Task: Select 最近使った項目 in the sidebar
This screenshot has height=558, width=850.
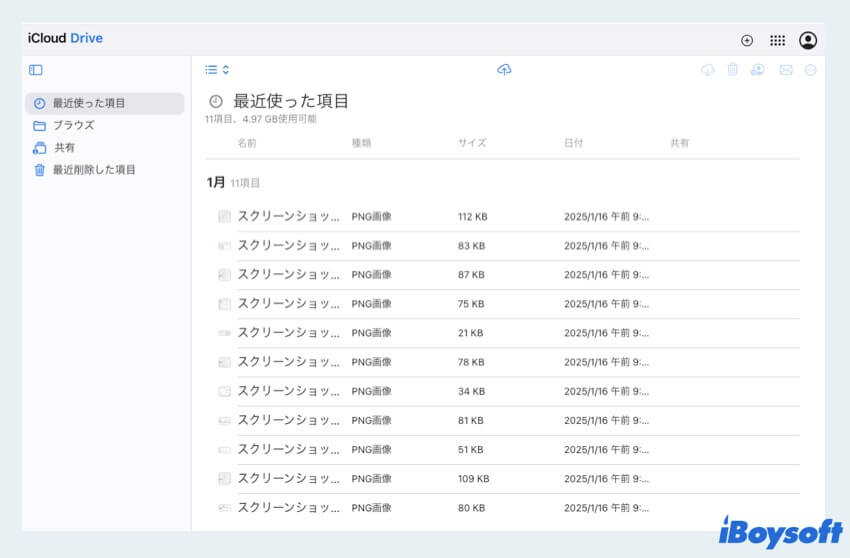Action: click(x=89, y=103)
